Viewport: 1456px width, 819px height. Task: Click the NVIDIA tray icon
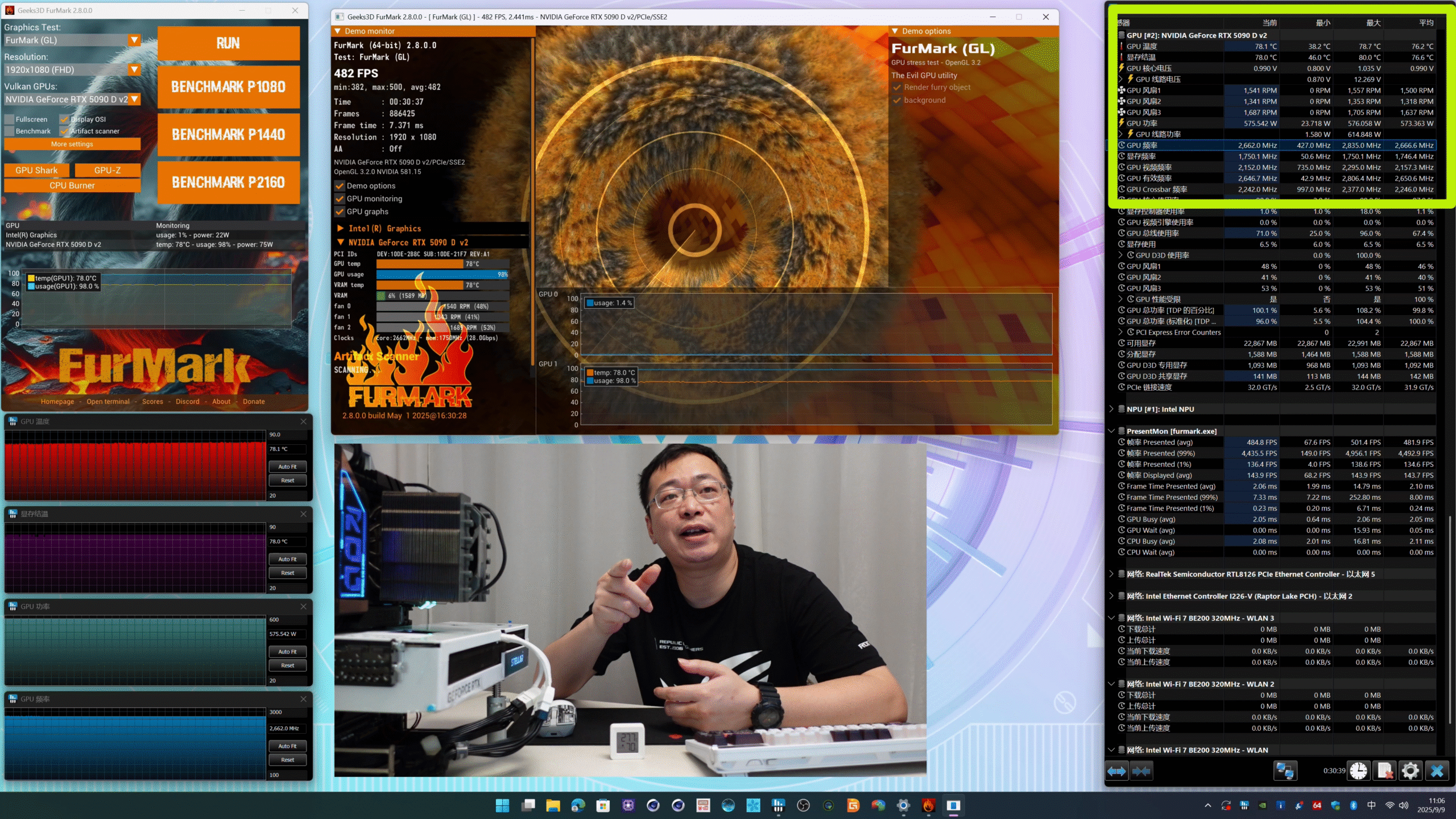tap(1262, 805)
